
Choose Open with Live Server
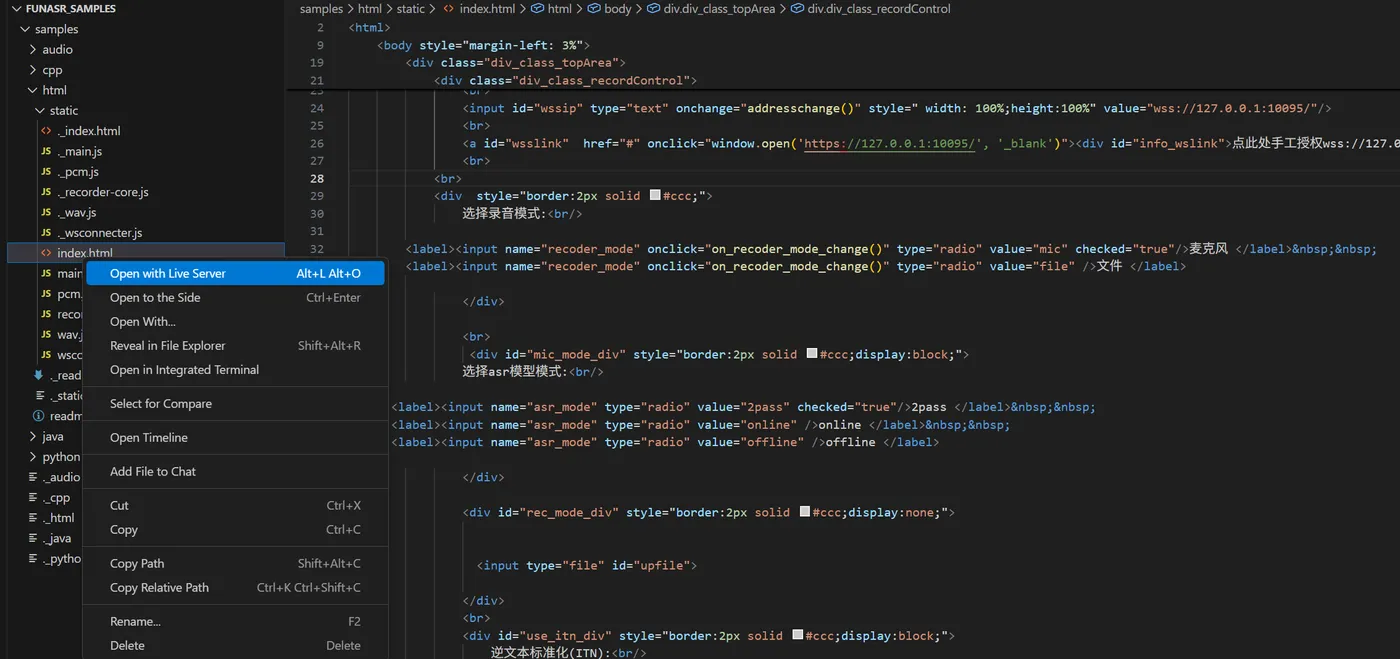coord(235,273)
